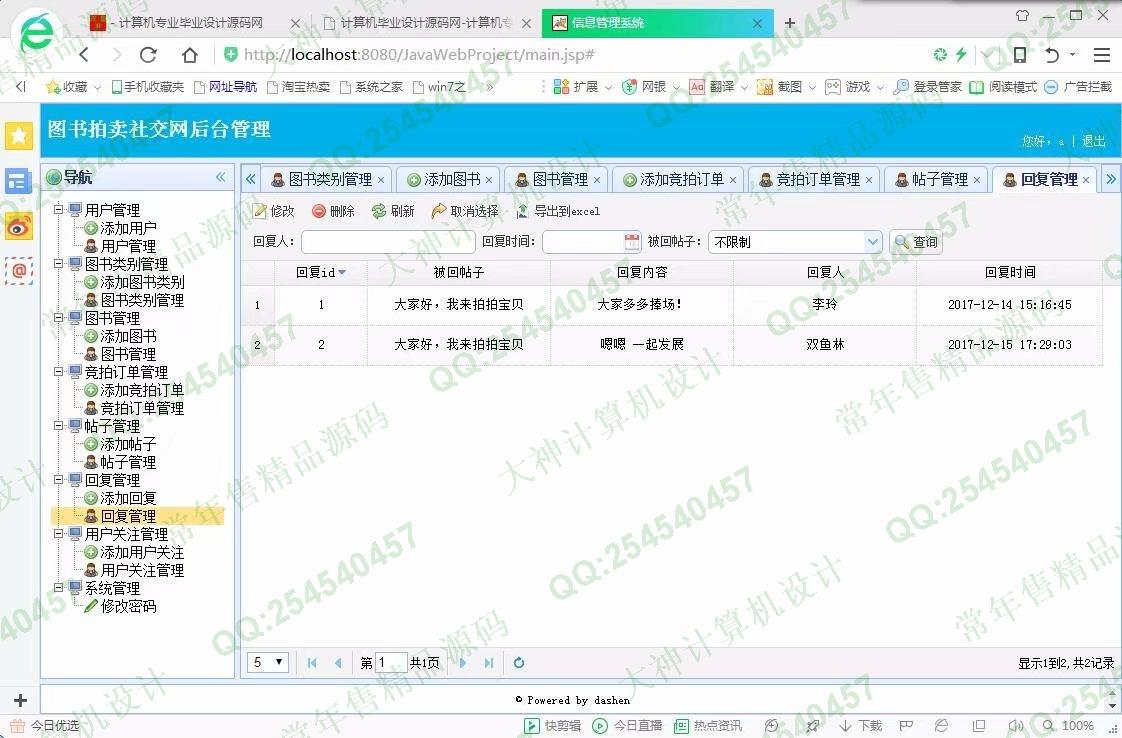Click the browser home icon
The height and width of the screenshot is (738, 1122).
point(190,54)
